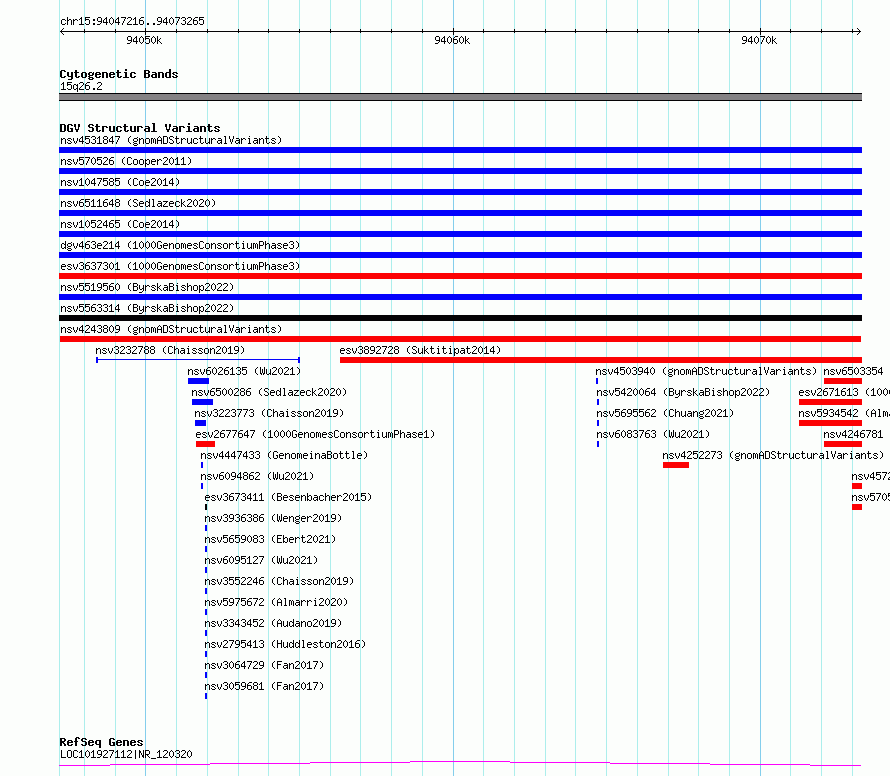890x776 pixels.
Task: Select nsv2795413 (Huddleston2016) label
Action: pos(286,644)
